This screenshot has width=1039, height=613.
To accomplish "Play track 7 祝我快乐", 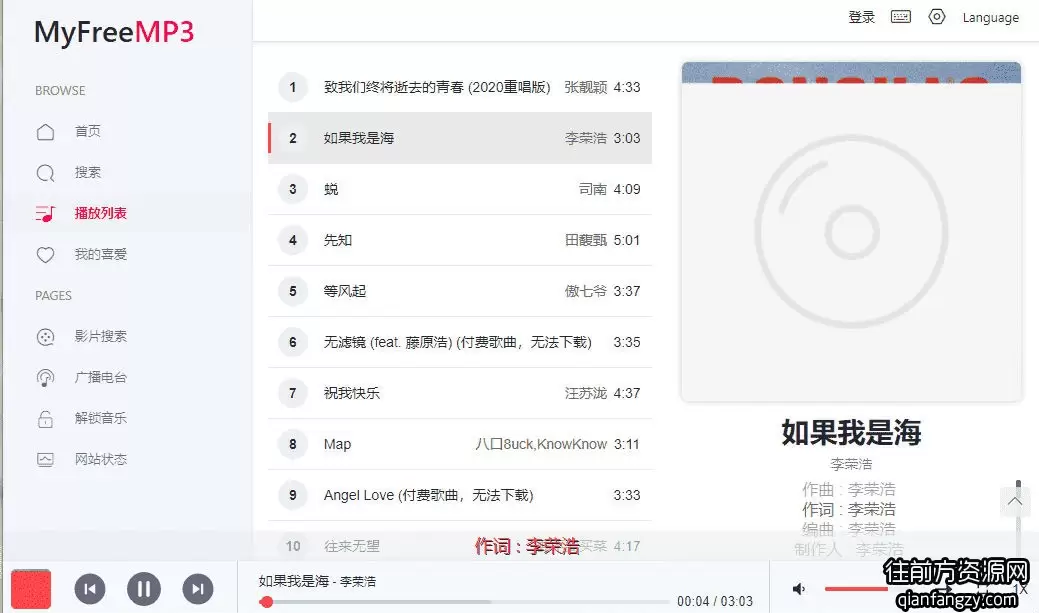I will (x=460, y=393).
